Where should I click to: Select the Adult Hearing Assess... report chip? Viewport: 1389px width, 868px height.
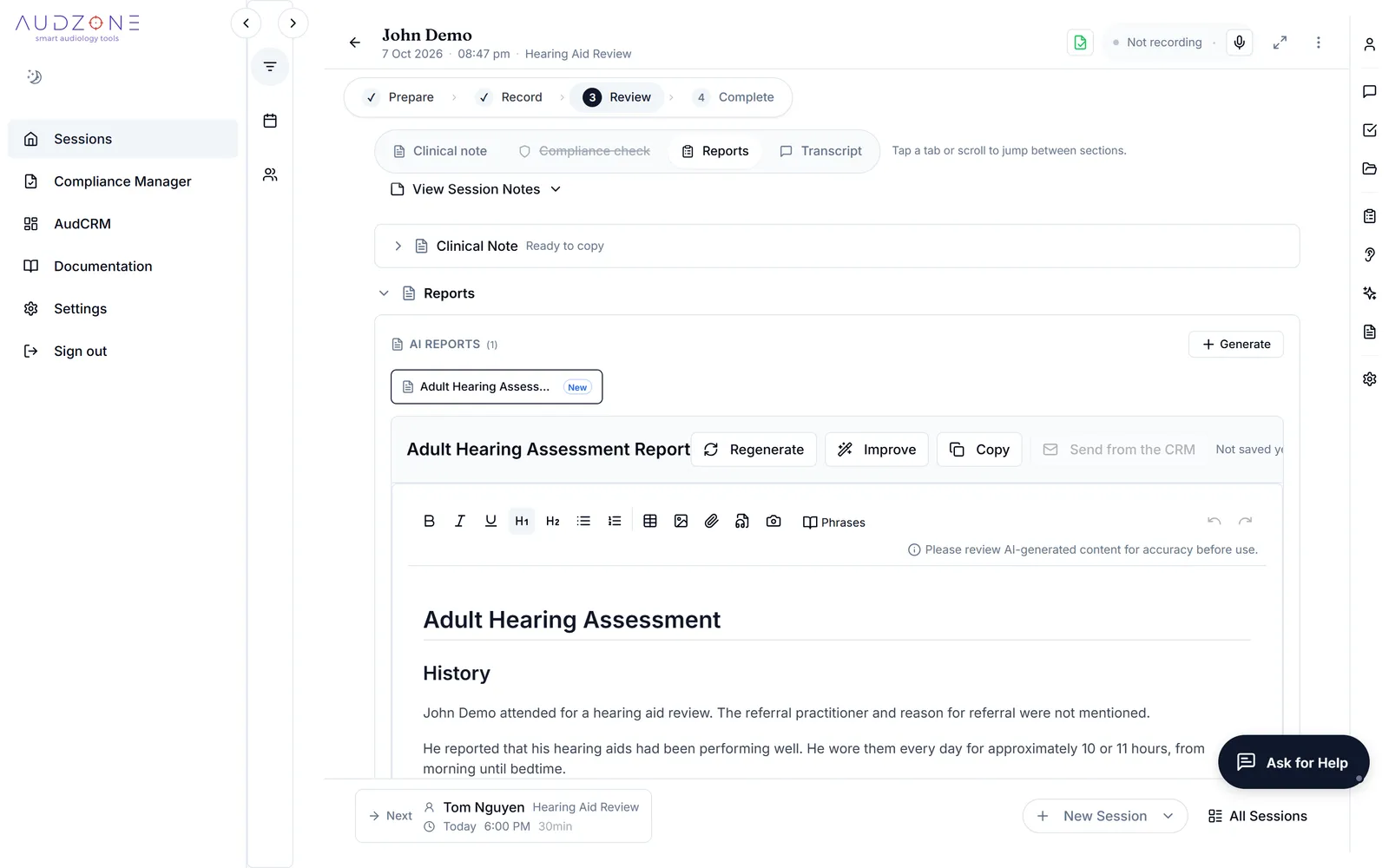click(x=497, y=387)
